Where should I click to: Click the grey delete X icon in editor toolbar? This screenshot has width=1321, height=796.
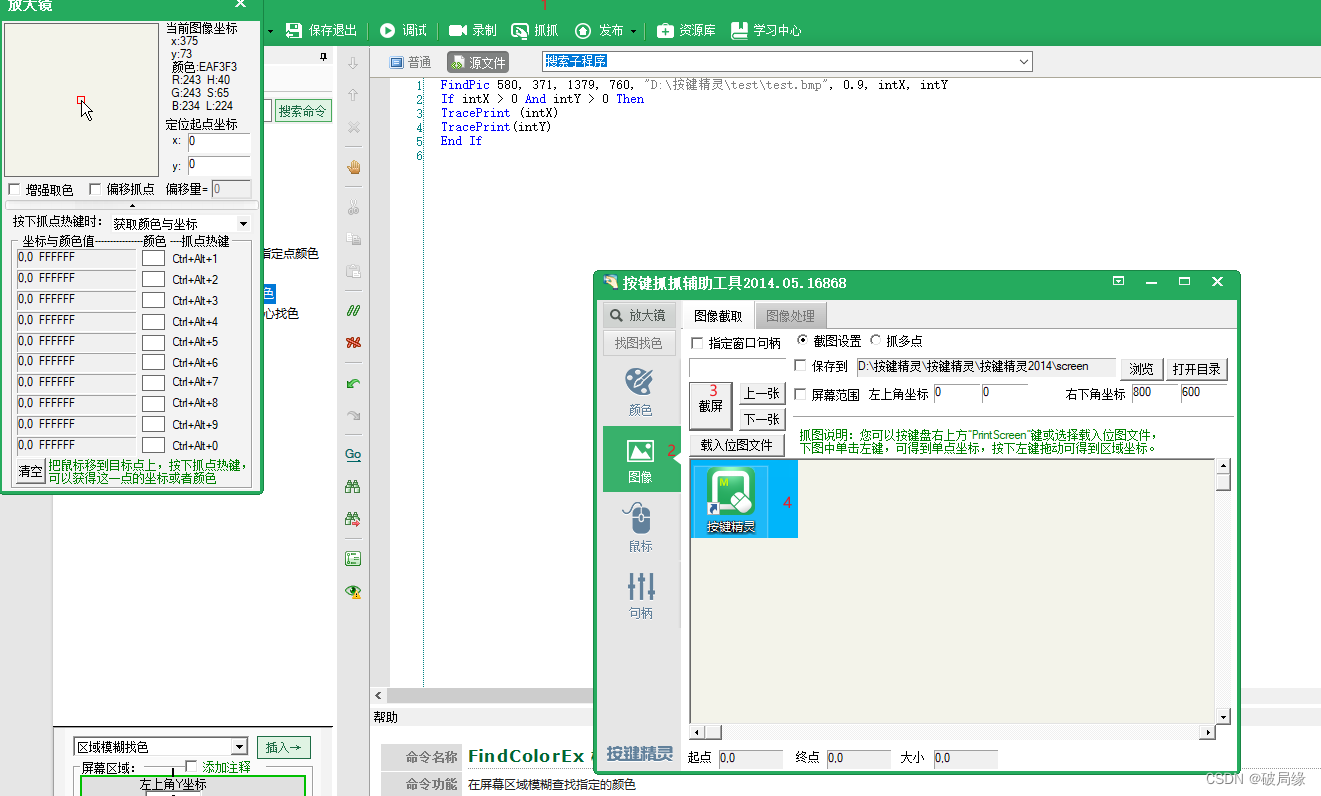point(353,128)
